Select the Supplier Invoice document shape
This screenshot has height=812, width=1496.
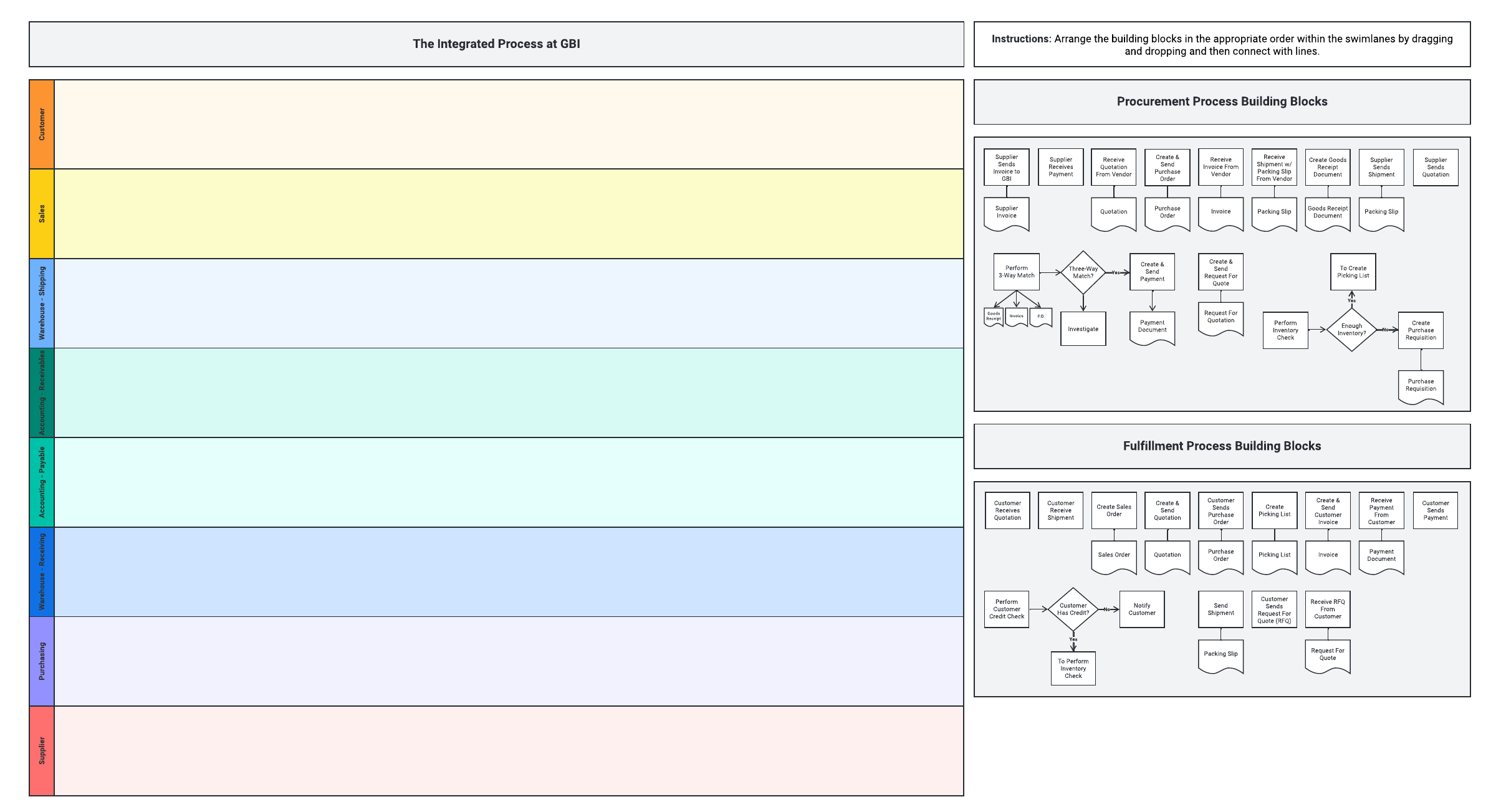[x=1006, y=213]
